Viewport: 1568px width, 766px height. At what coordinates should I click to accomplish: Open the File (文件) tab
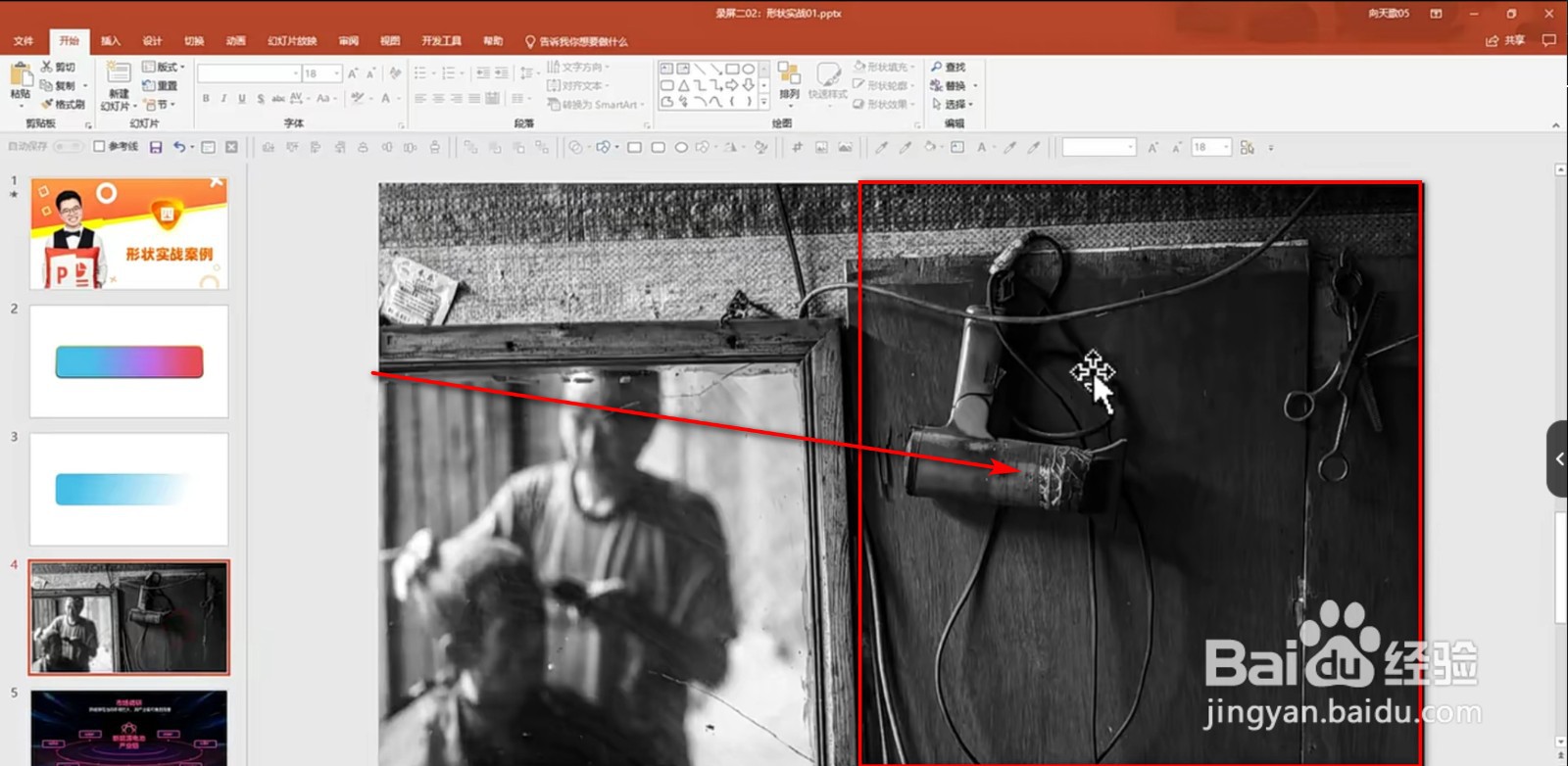click(x=24, y=41)
